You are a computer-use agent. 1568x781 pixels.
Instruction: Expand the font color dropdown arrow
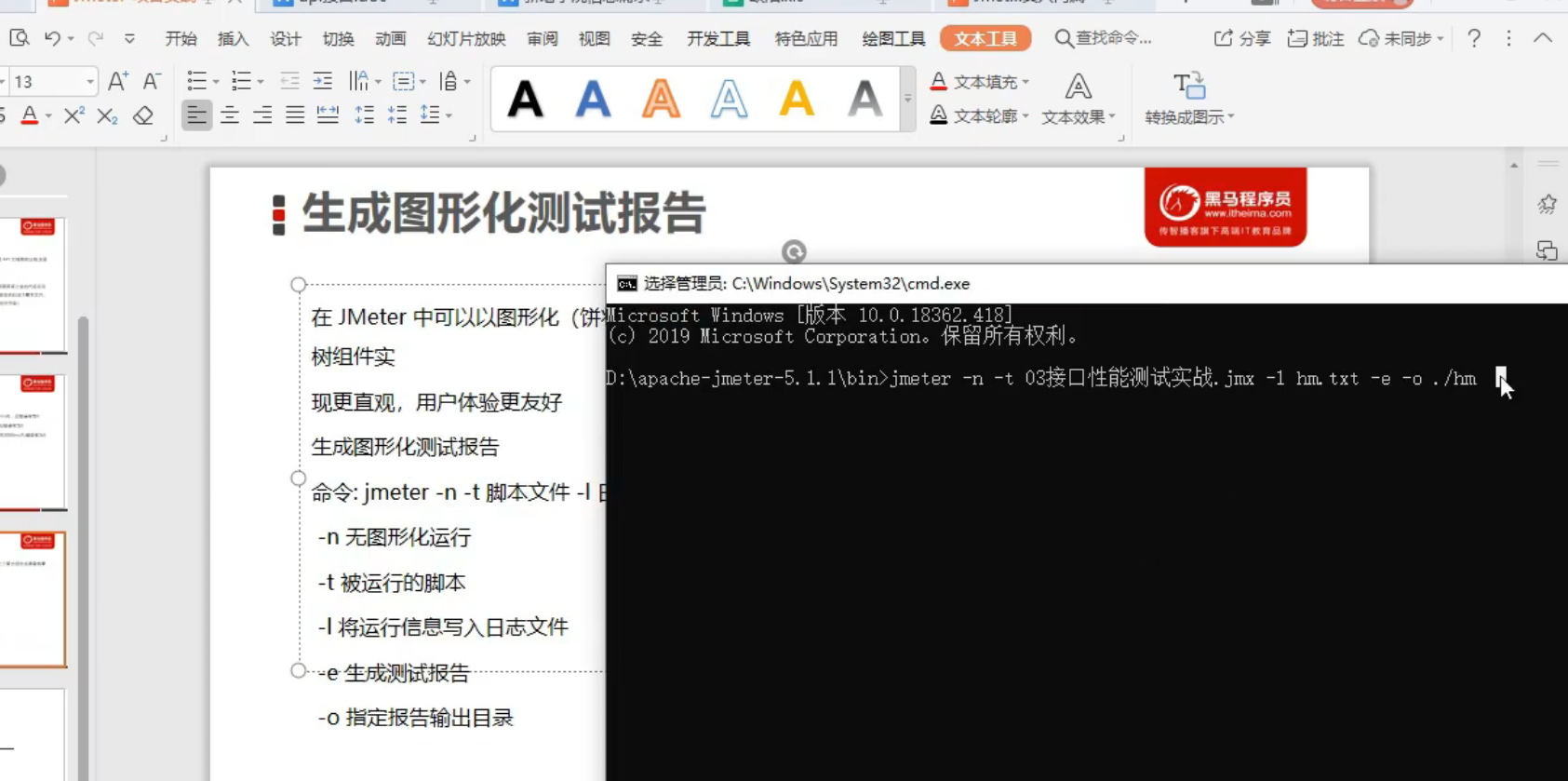(48, 116)
